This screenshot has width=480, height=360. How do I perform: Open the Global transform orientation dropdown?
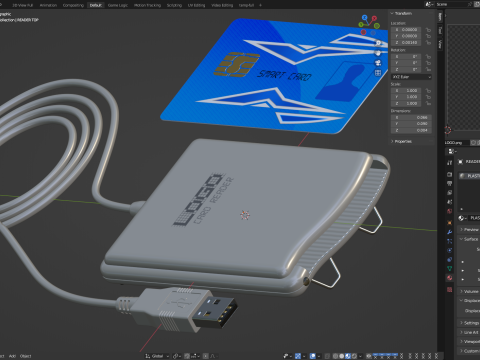(157, 356)
